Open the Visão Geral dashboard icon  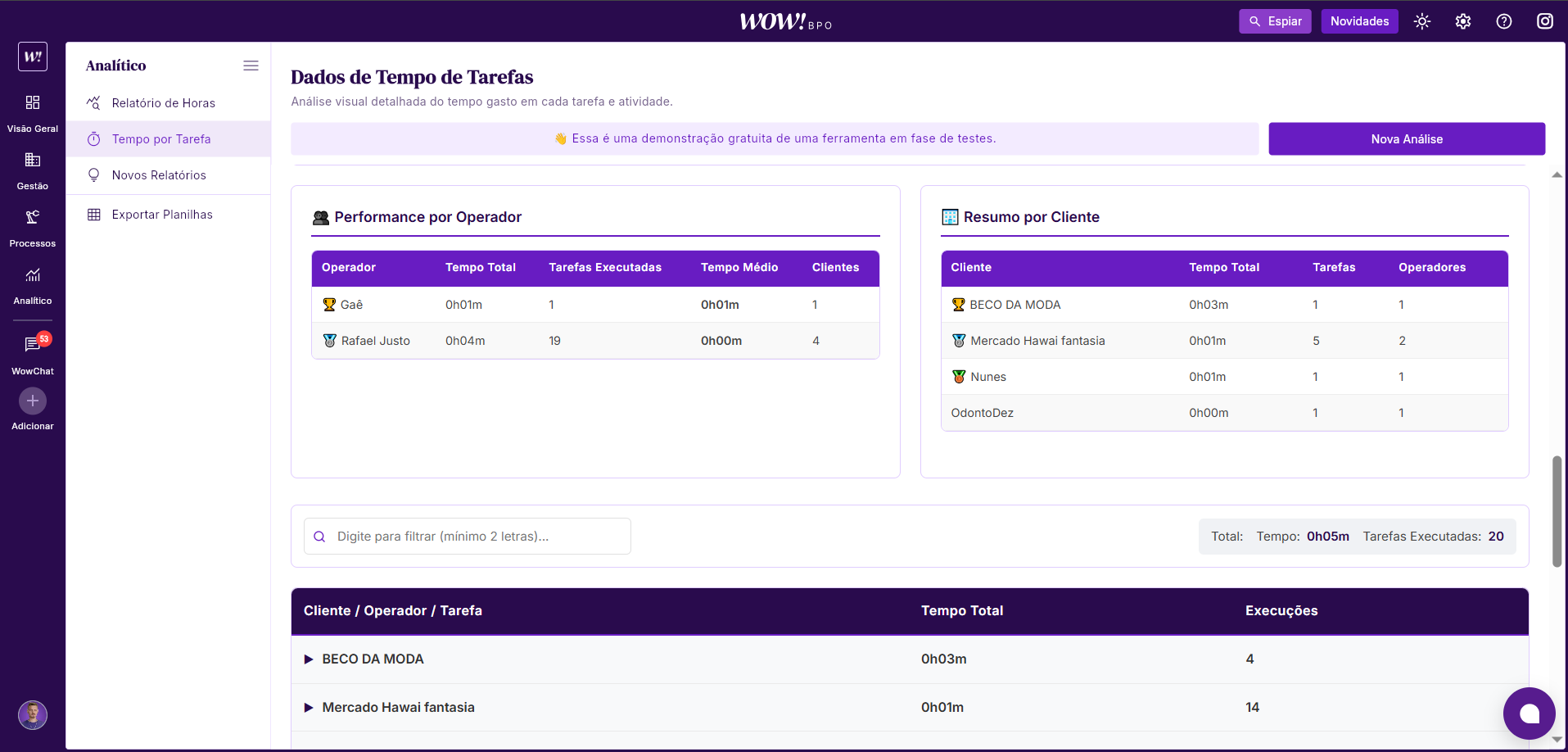coord(33,103)
